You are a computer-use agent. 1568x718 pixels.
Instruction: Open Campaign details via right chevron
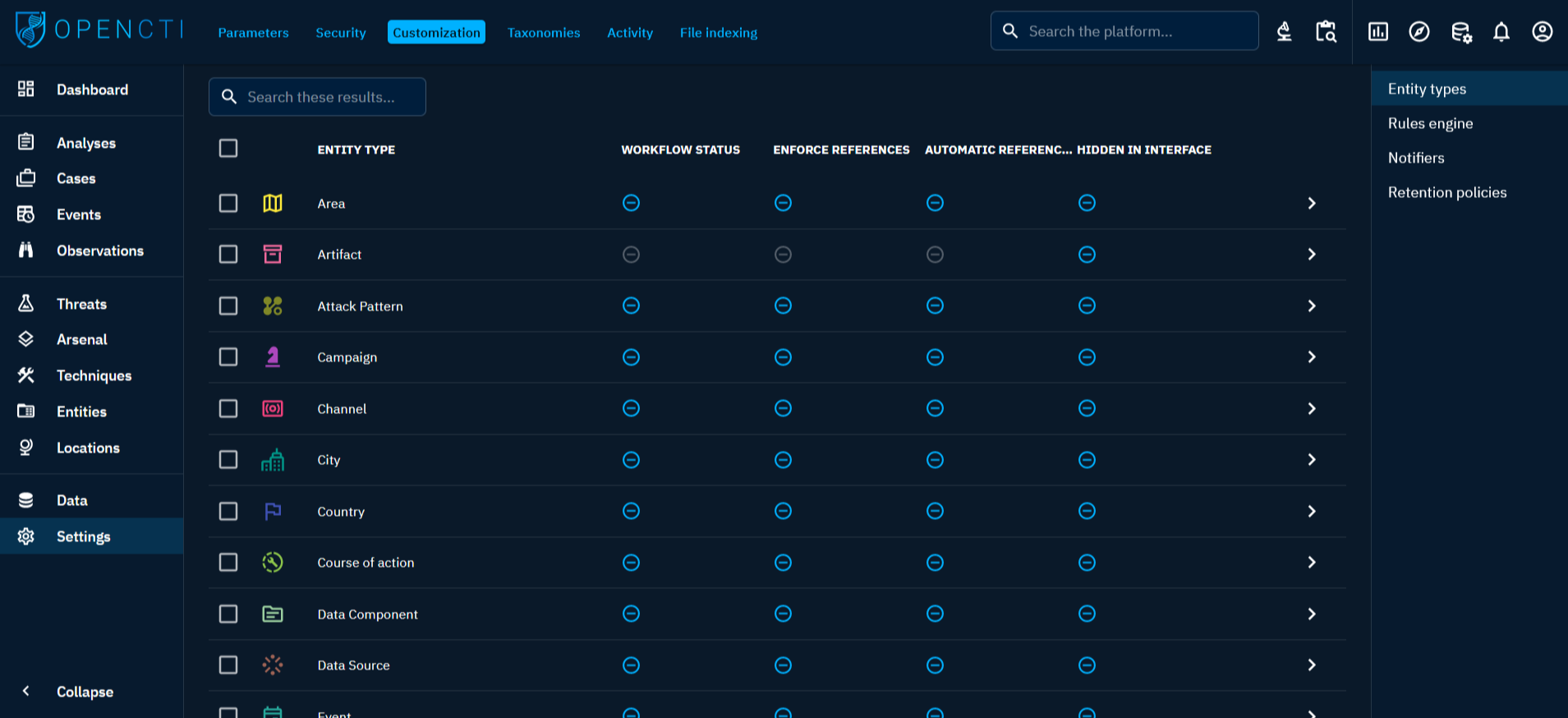[1311, 357]
